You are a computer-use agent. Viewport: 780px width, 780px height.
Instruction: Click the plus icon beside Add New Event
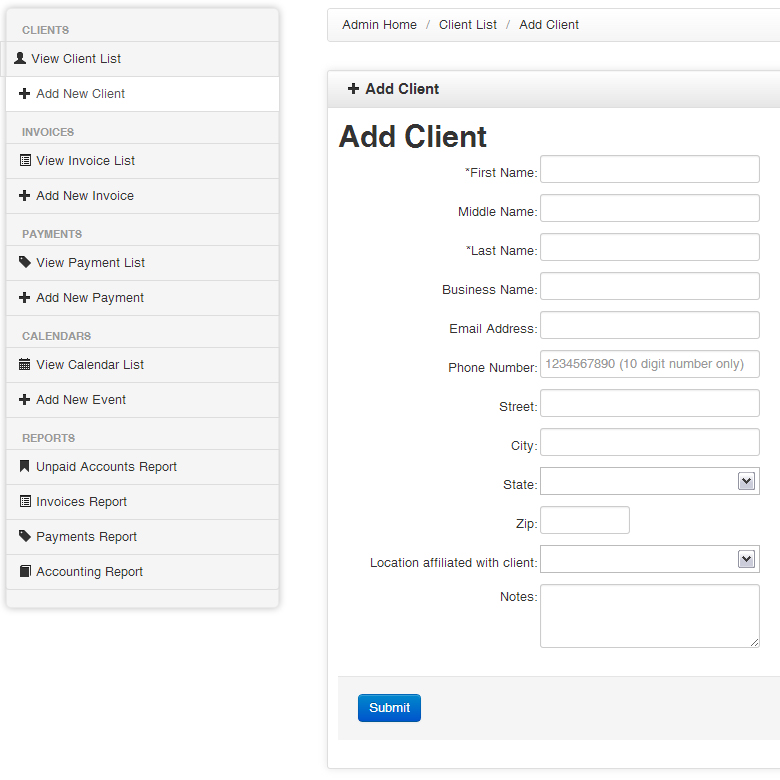pos(25,400)
